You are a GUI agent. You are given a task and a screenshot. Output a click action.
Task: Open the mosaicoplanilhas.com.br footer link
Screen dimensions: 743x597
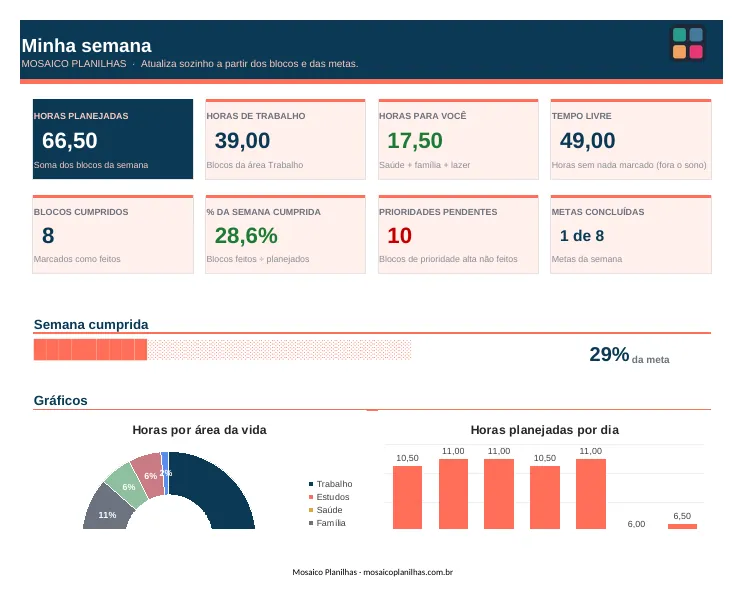click(408, 572)
